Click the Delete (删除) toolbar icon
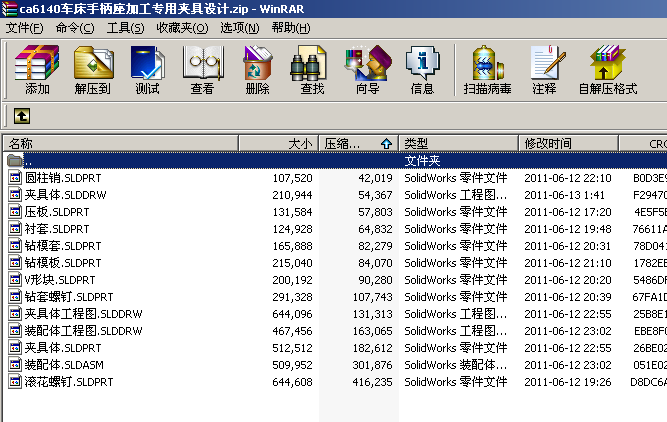Image resolution: width=667 pixels, height=422 pixels. pyautogui.click(x=257, y=63)
